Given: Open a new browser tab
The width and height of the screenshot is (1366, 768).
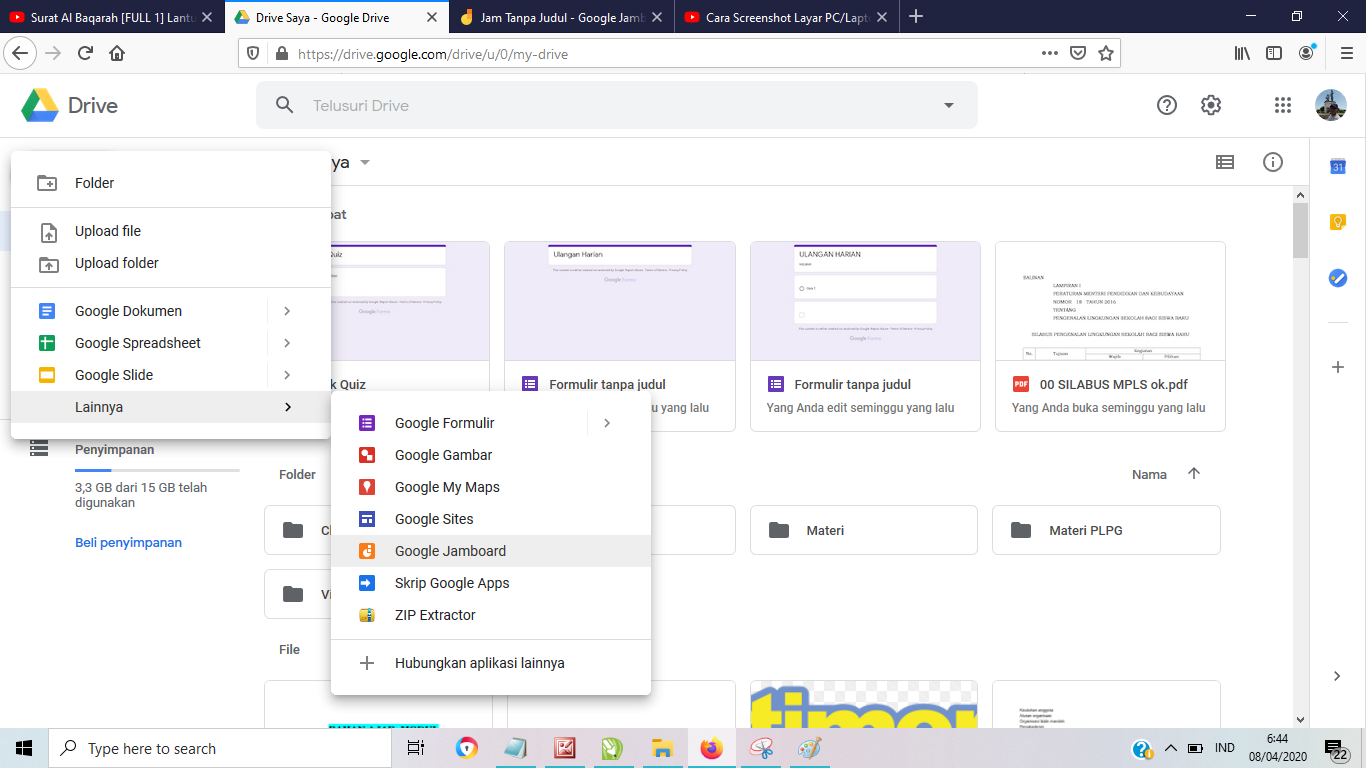Looking at the screenshot, I should coord(916,17).
